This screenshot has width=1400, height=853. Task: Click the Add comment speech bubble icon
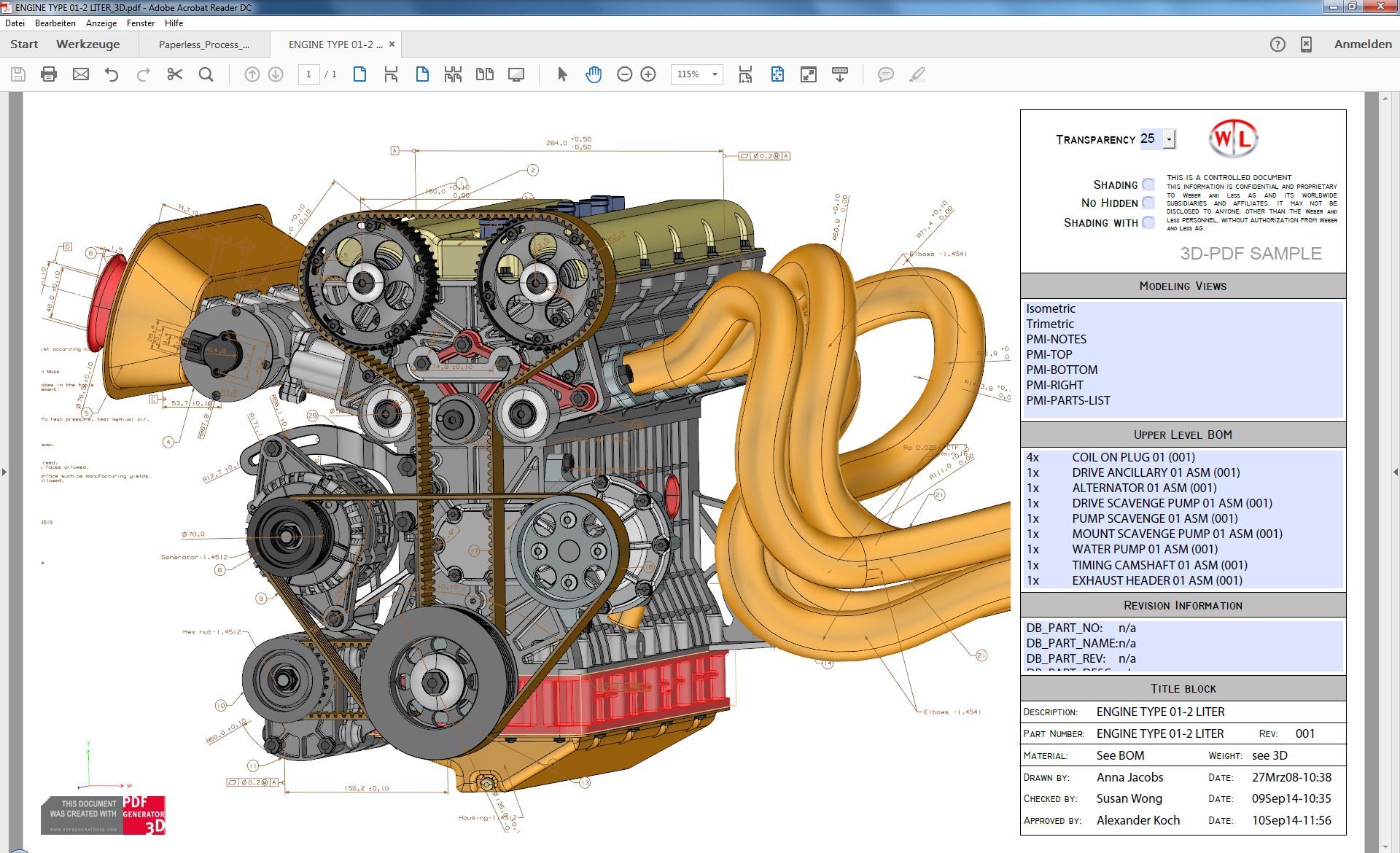point(885,74)
